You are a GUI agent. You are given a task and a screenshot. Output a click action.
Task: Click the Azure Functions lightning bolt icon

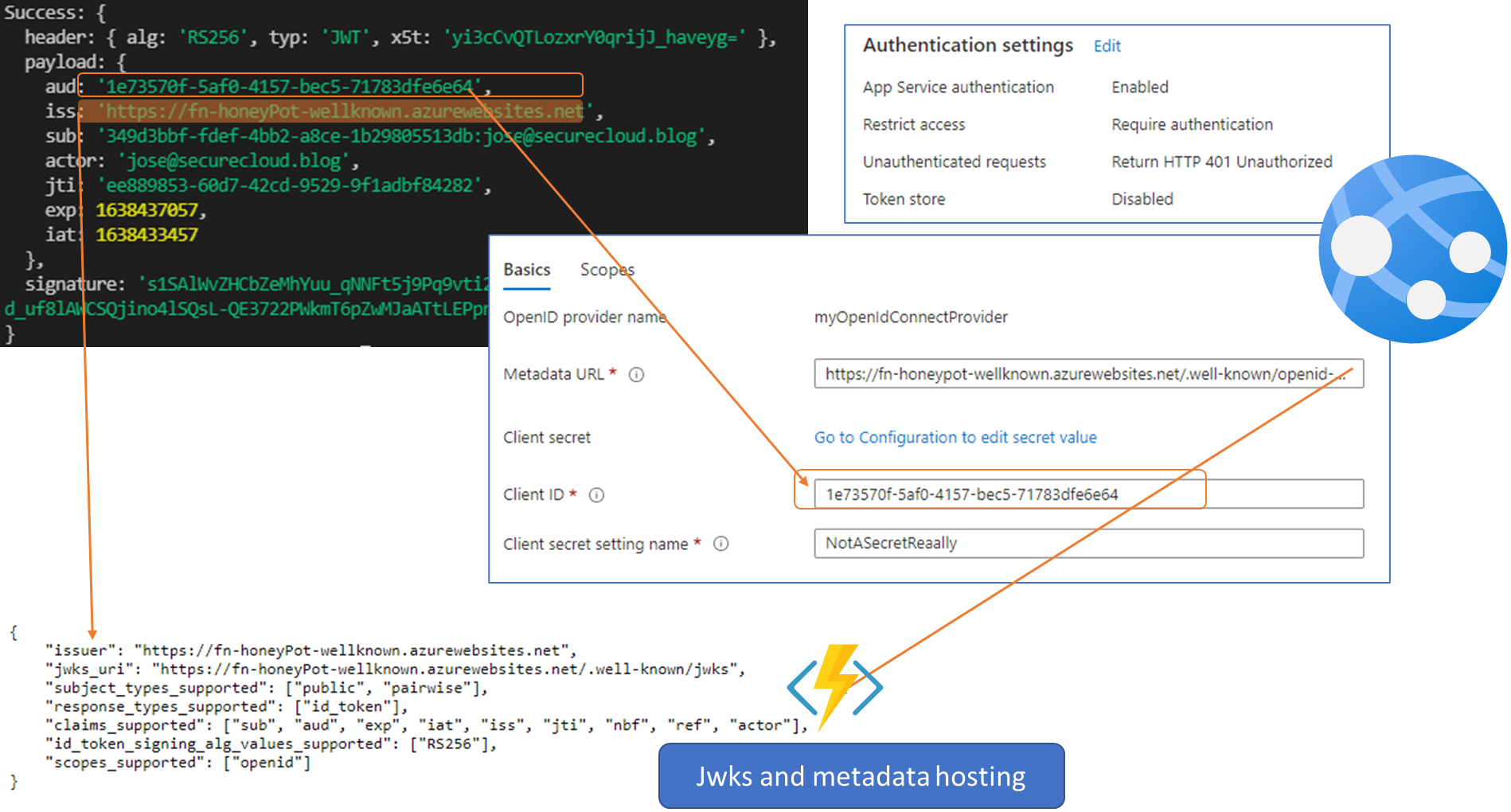(x=835, y=685)
